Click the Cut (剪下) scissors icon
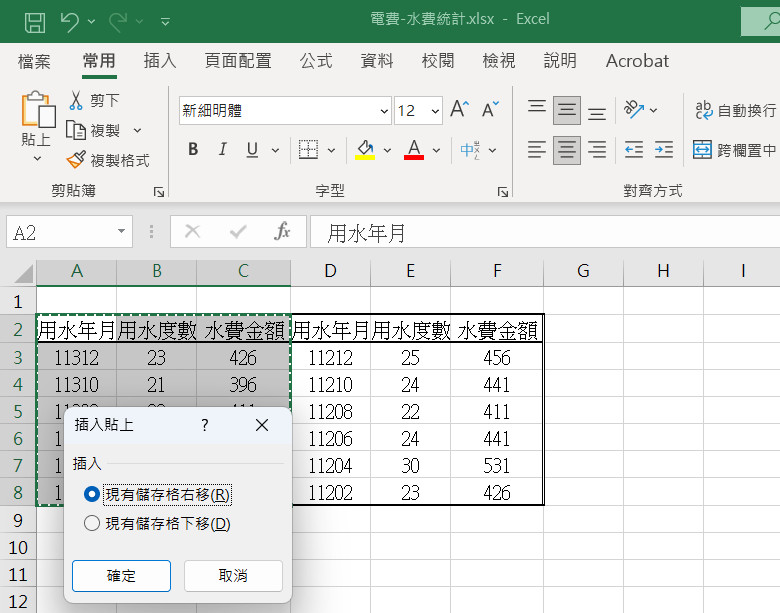780x613 pixels. (76, 100)
